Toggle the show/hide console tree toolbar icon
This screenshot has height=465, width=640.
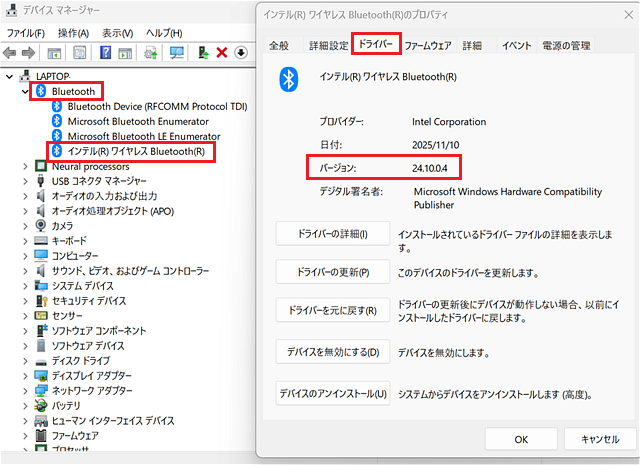[54, 53]
